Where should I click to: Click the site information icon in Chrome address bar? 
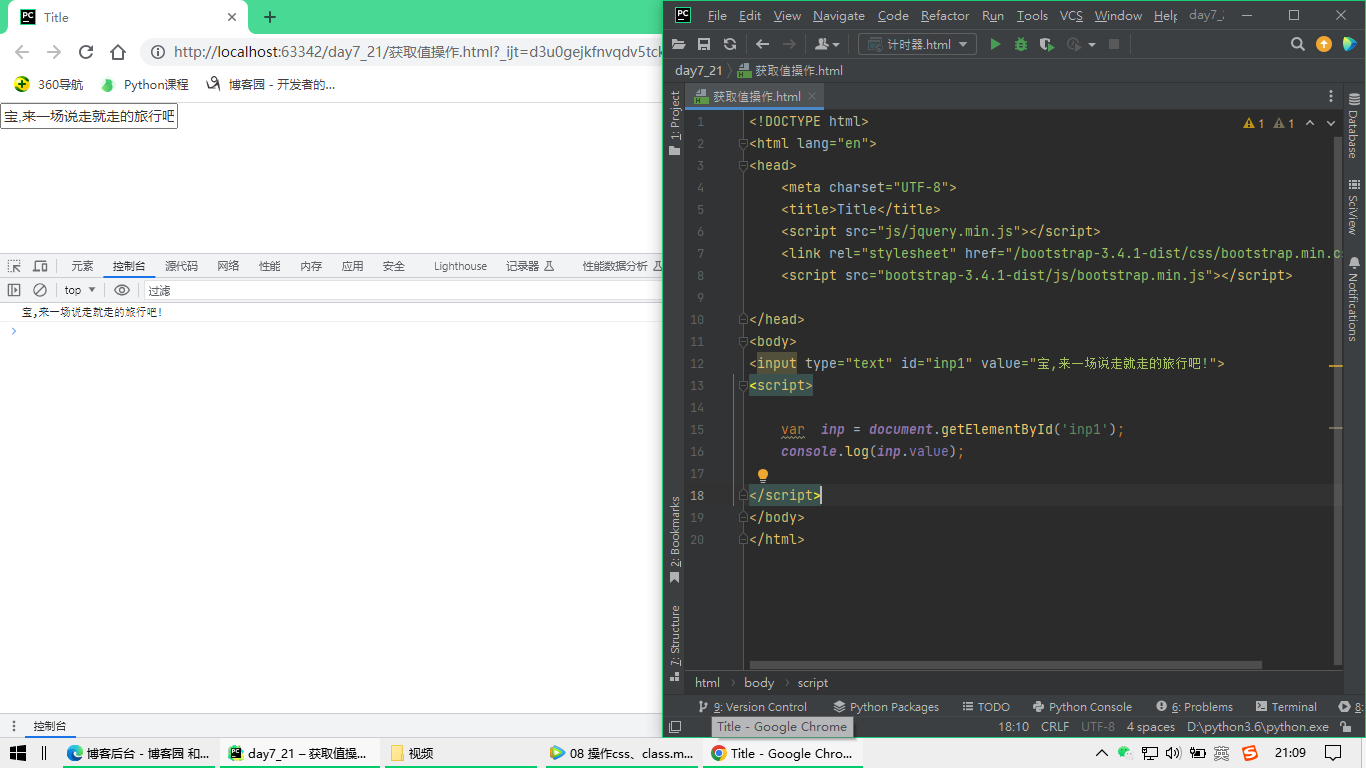[x=158, y=52]
